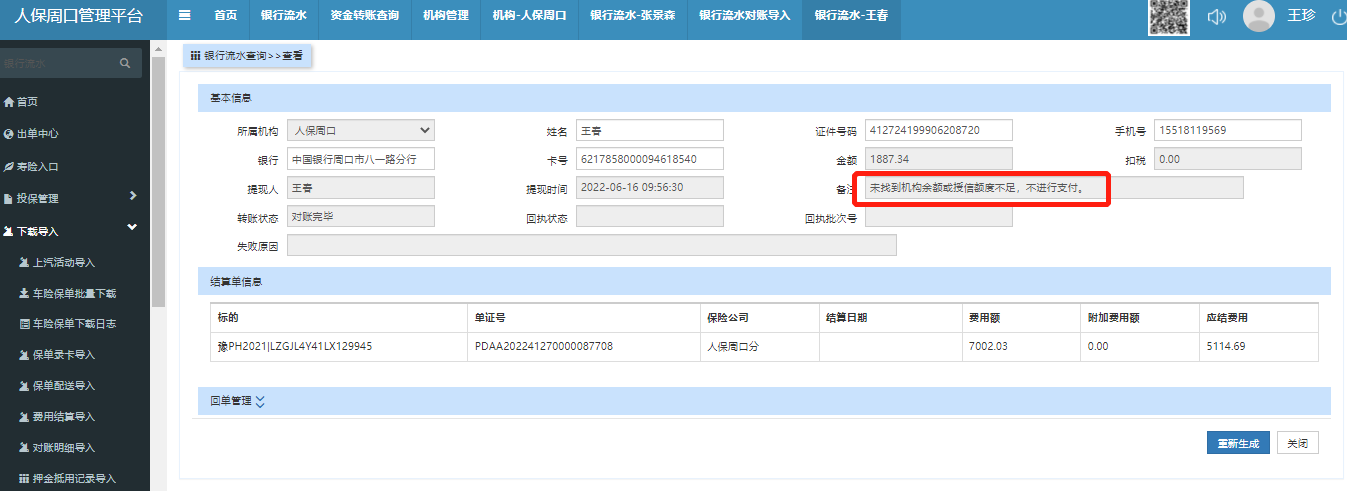Open 出单中心 in the sidebar
1347x491 pixels.
30,134
